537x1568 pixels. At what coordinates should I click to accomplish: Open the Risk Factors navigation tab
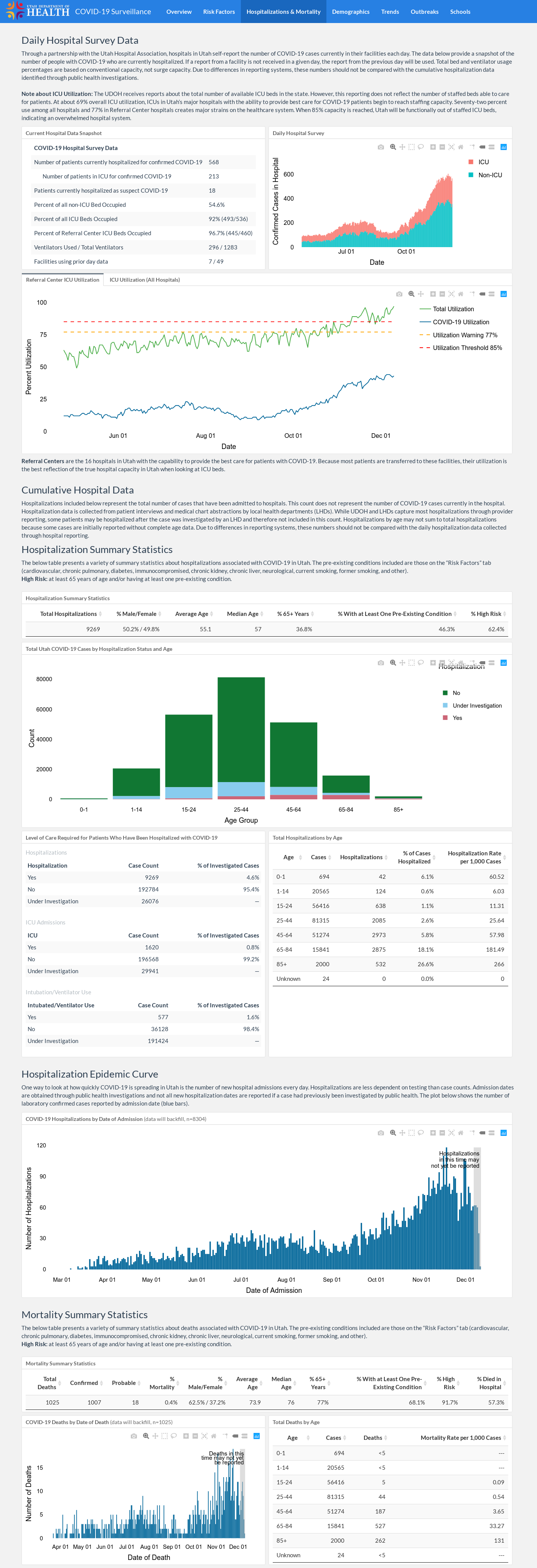(219, 12)
